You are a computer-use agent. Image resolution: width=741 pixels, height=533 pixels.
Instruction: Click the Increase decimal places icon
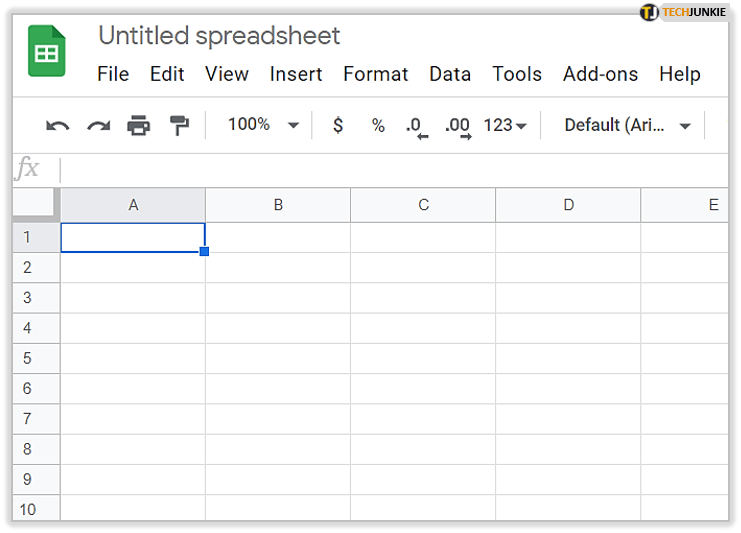tap(457, 126)
